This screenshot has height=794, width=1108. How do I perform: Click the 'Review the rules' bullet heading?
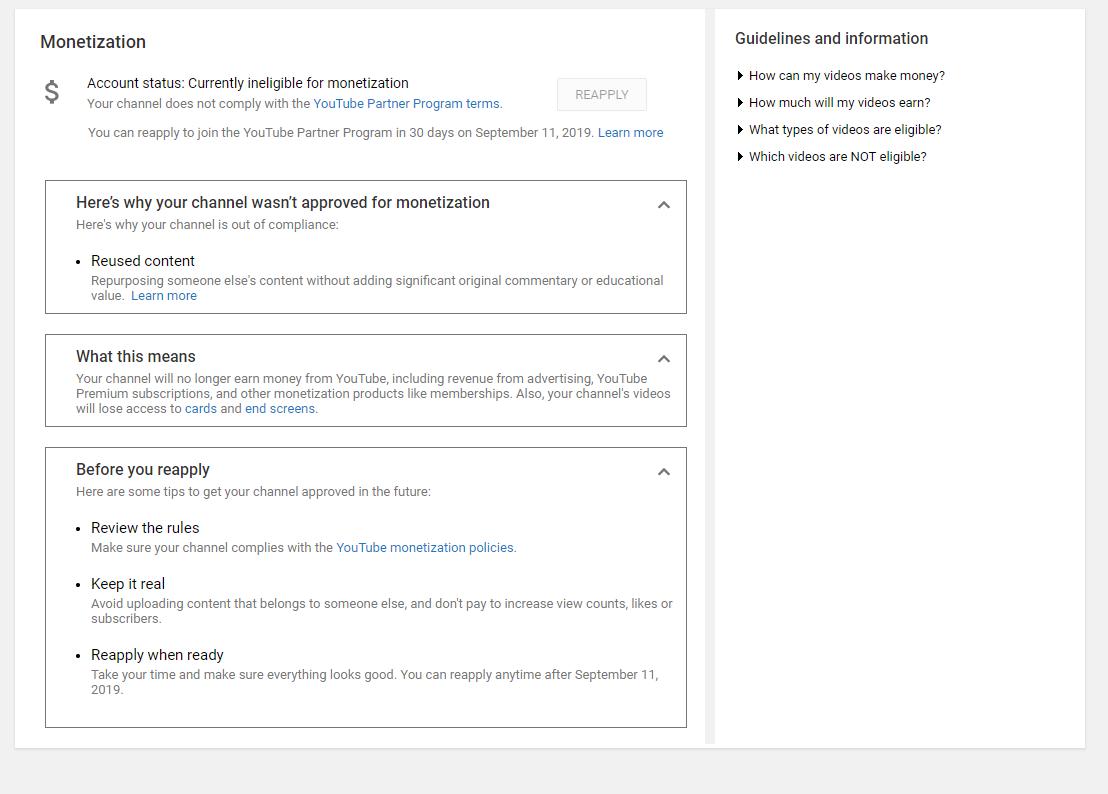coord(145,528)
